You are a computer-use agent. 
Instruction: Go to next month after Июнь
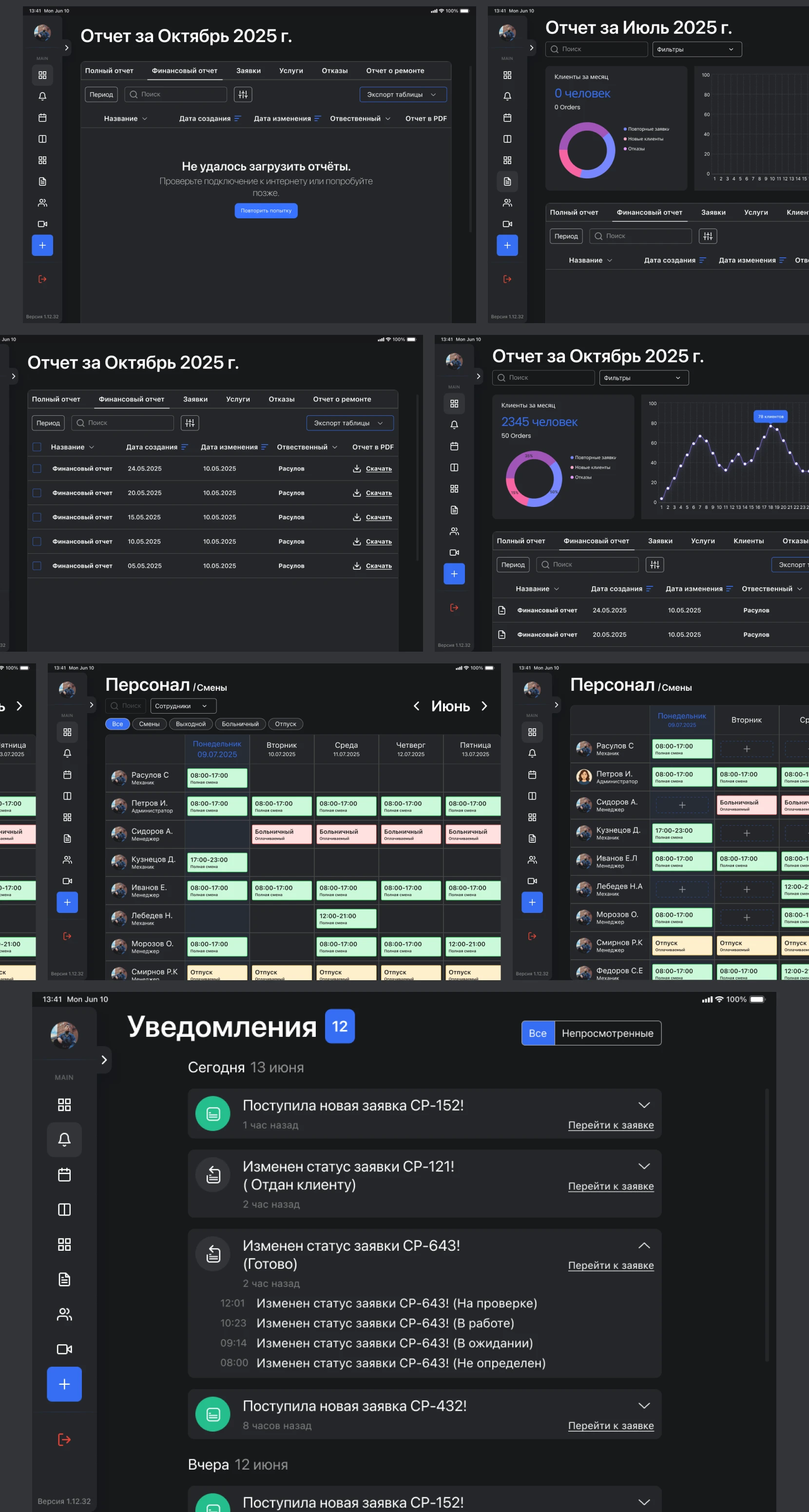(x=484, y=706)
